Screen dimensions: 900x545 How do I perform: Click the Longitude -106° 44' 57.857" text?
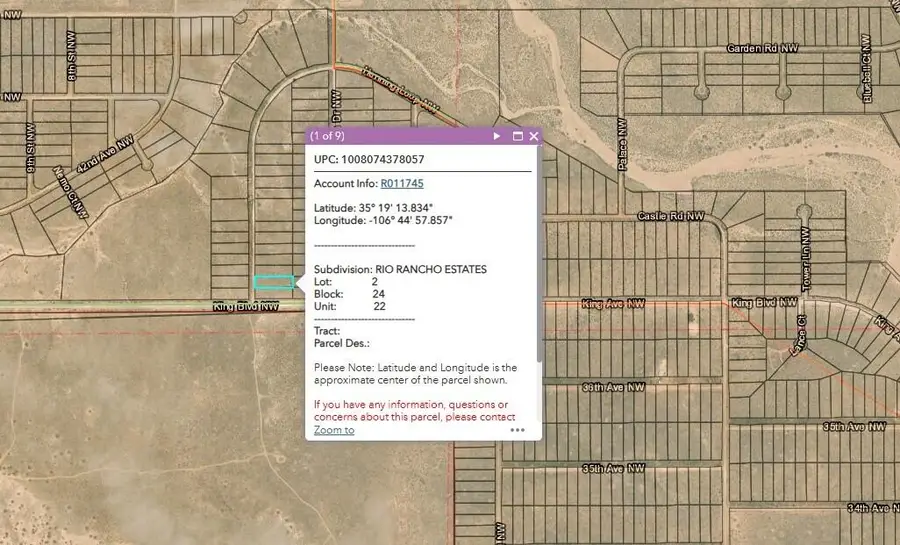pyautogui.click(x=383, y=220)
